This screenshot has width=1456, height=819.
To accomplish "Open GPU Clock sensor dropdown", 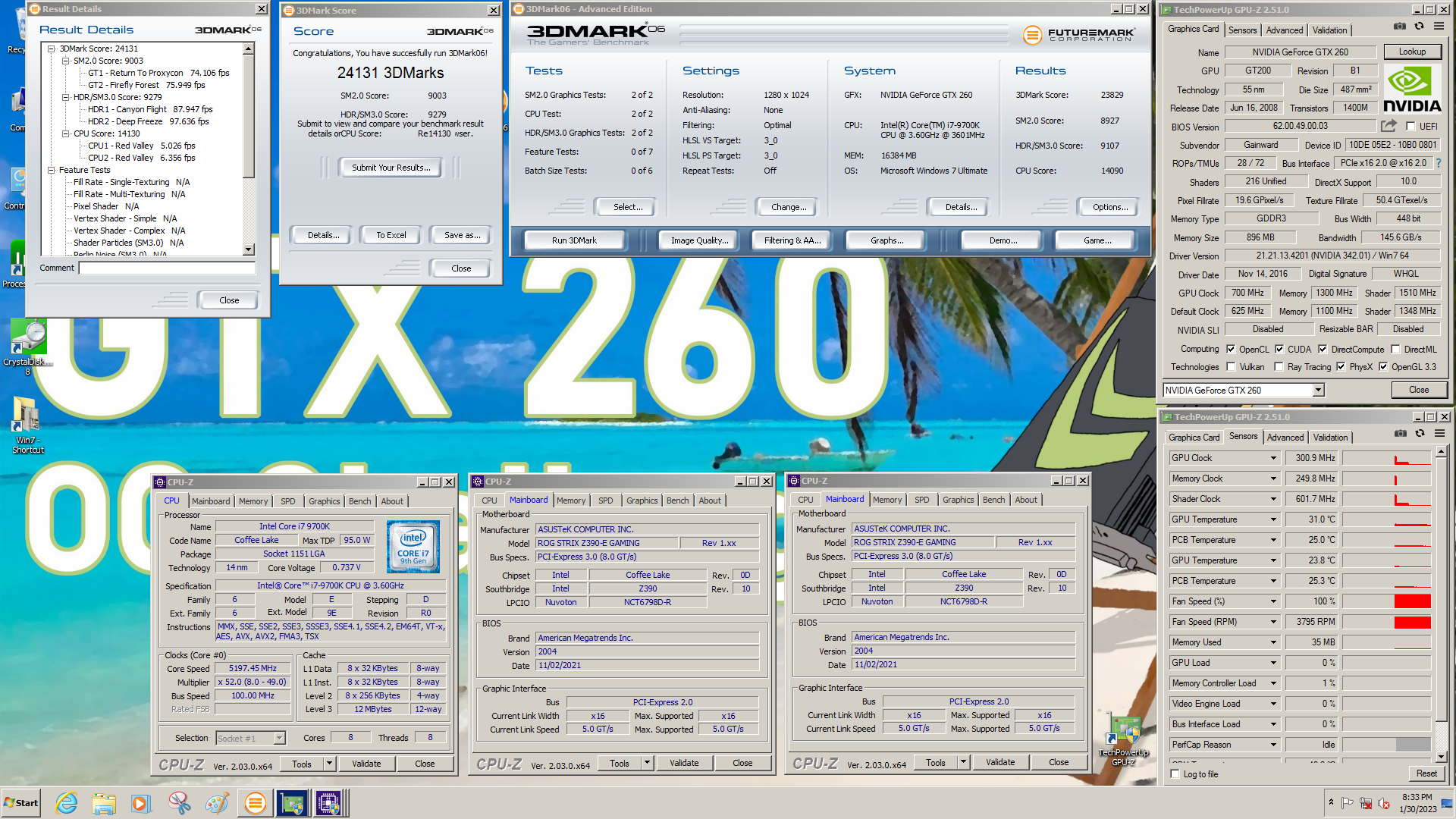I will pos(1274,458).
